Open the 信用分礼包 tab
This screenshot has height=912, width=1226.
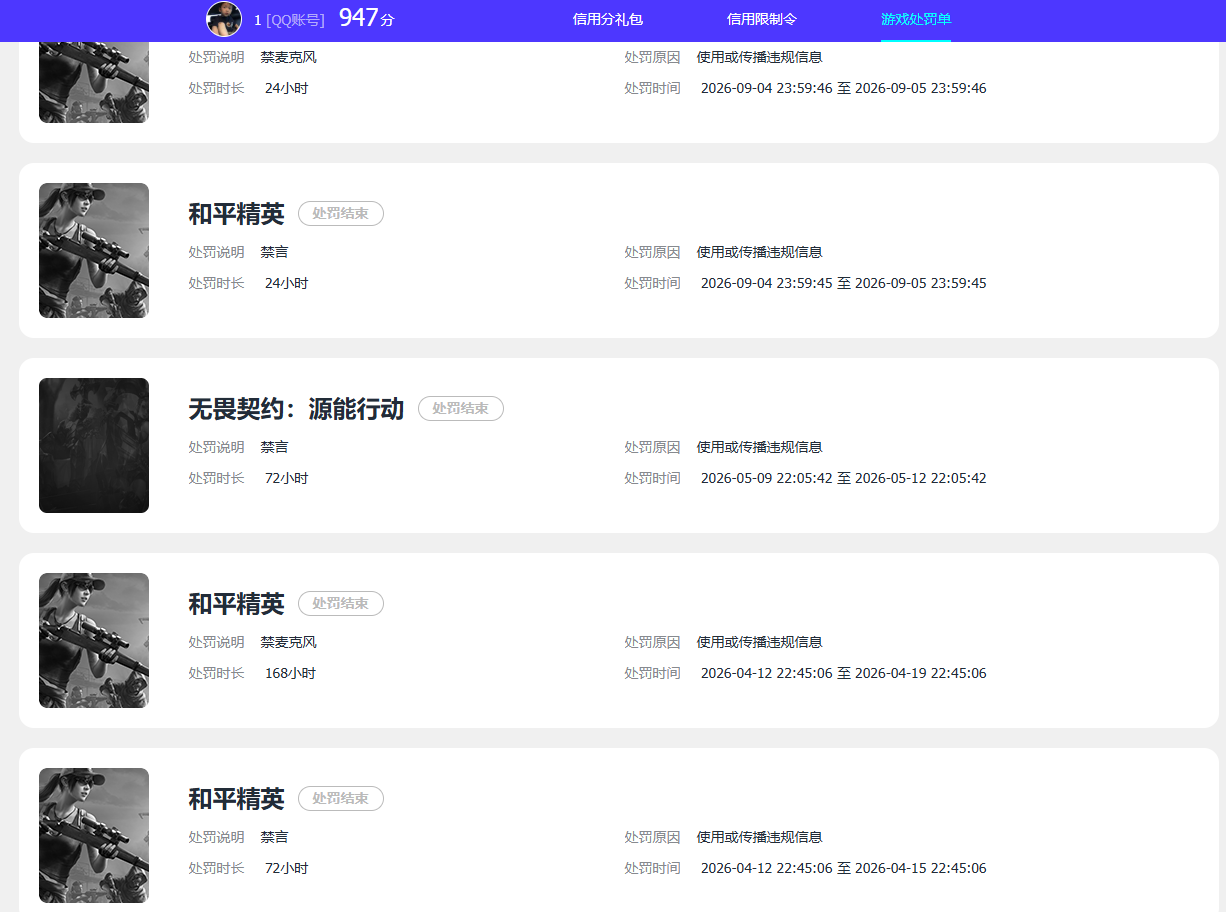point(607,19)
